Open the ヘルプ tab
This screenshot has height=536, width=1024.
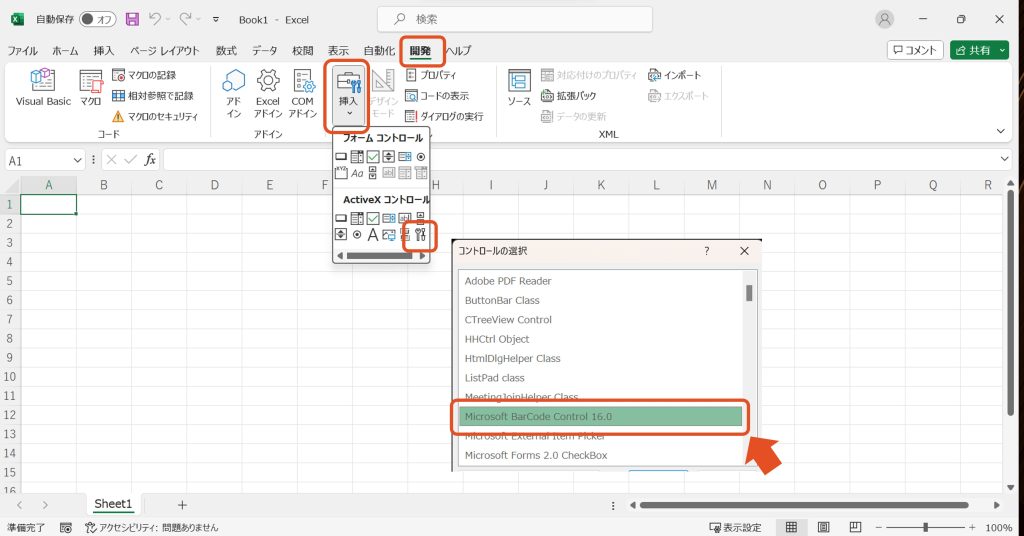click(x=458, y=50)
